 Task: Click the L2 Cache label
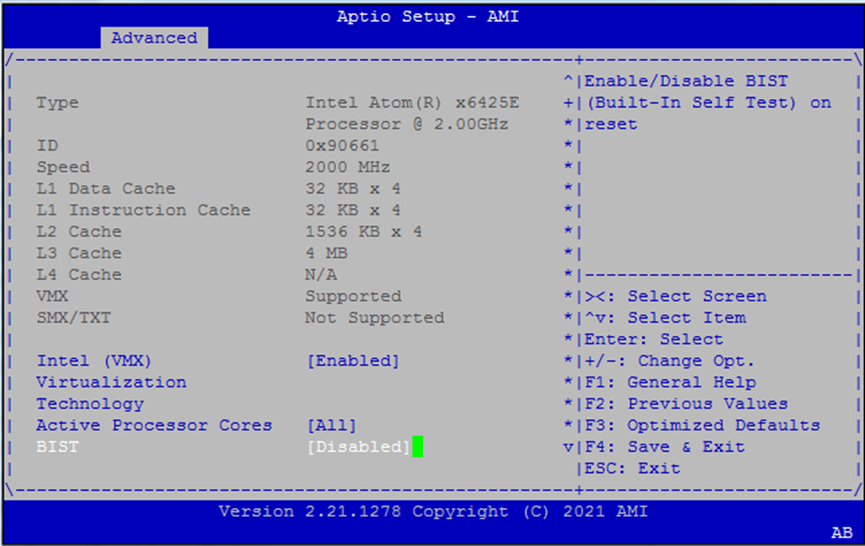click(79, 232)
